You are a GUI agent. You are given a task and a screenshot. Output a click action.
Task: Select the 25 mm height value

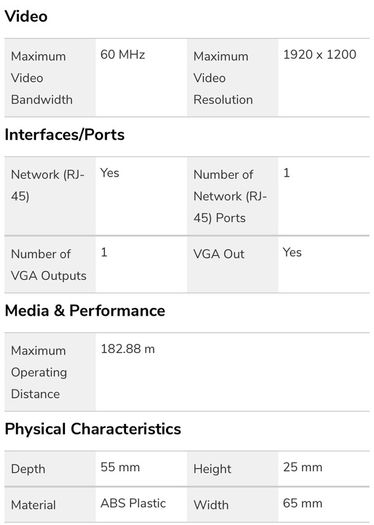(x=303, y=467)
